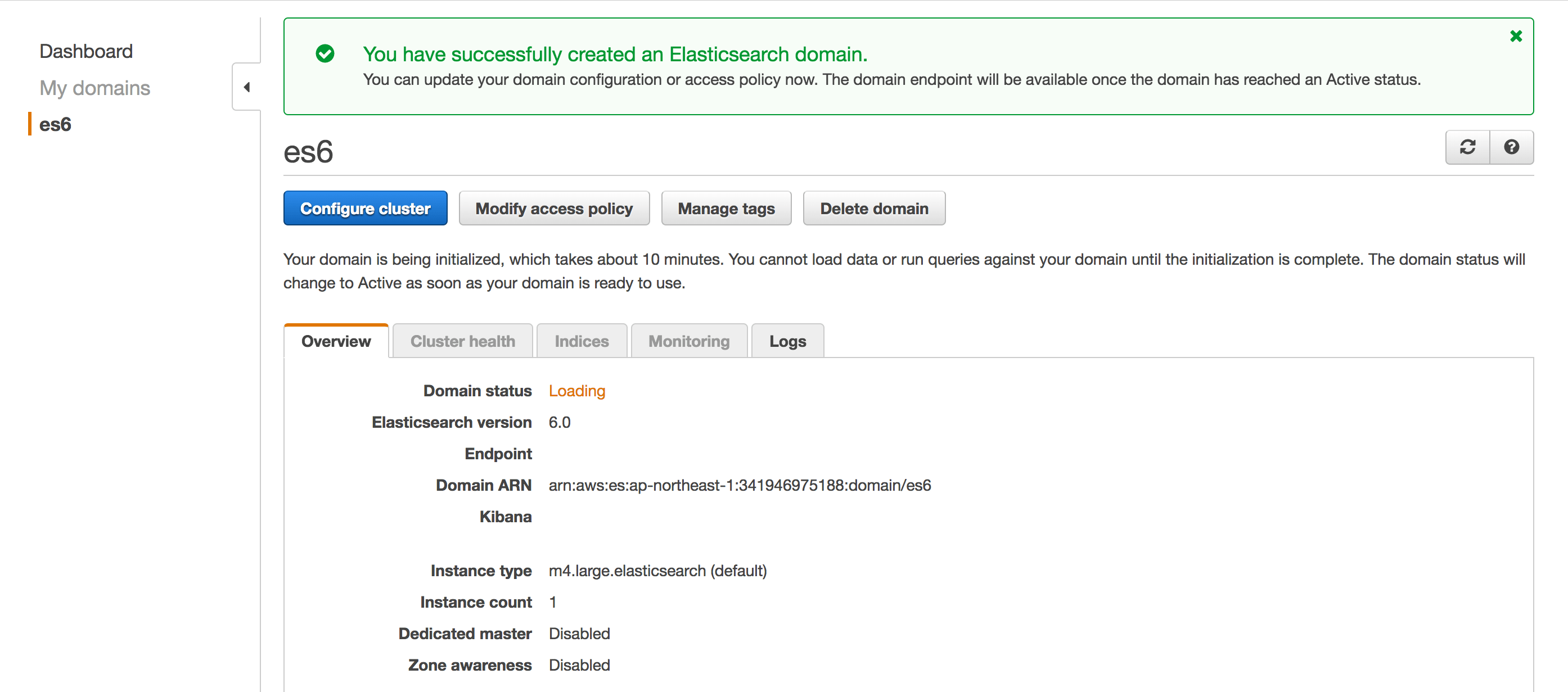Image resolution: width=1568 pixels, height=692 pixels.
Task: Dismiss the success notification banner
Action: click(x=1516, y=36)
